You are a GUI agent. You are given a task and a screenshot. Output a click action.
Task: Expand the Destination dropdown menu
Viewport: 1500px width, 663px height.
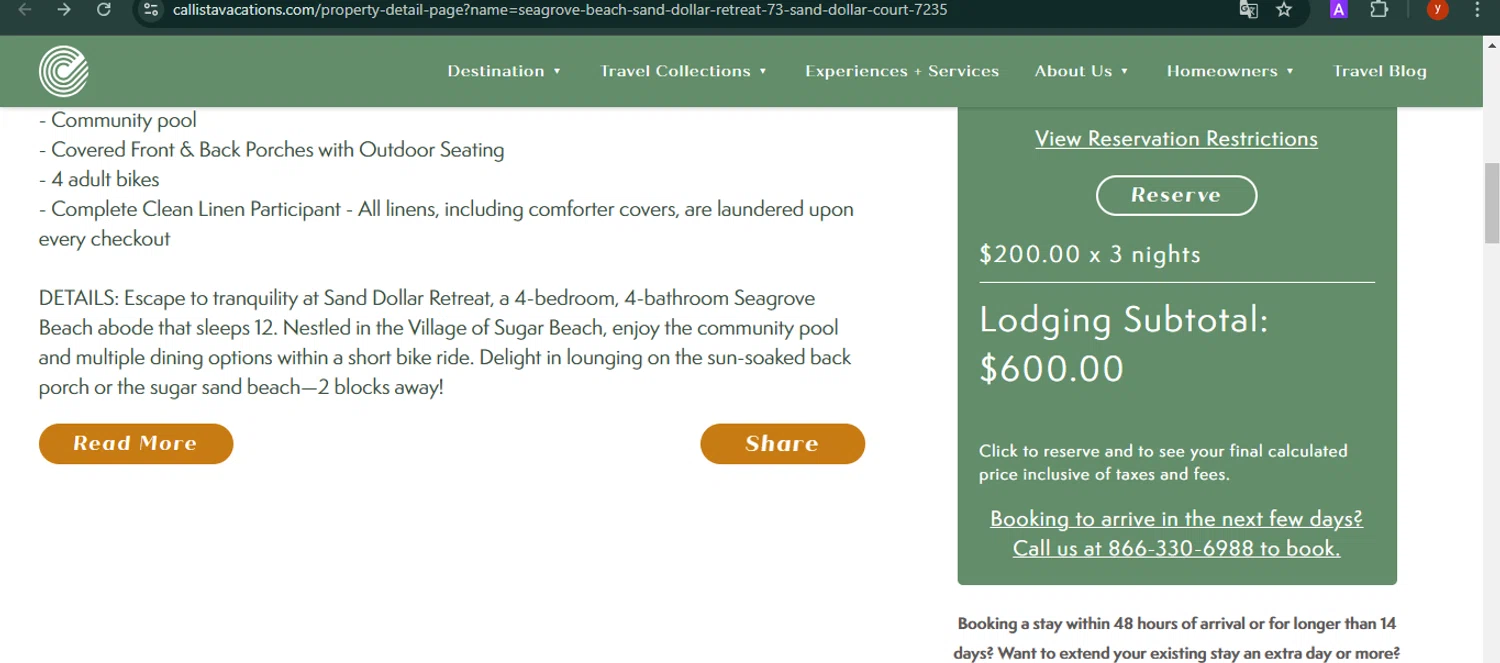tap(504, 71)
